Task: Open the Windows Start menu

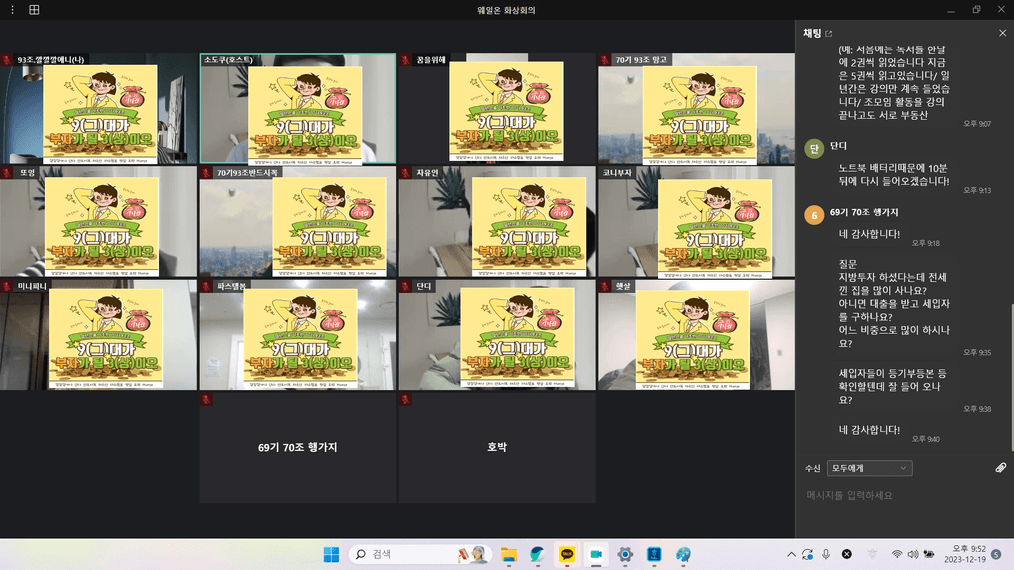Action: (x=331, y=554)
